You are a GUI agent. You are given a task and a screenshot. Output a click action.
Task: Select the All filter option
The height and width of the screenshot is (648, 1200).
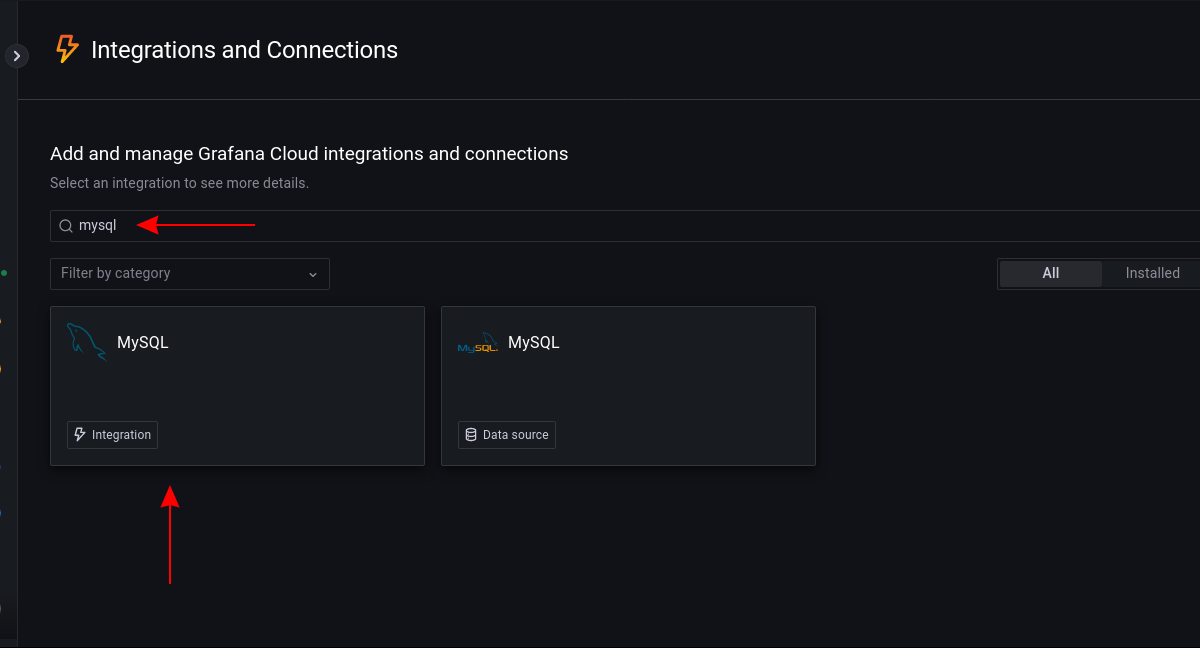(1050, 273)
